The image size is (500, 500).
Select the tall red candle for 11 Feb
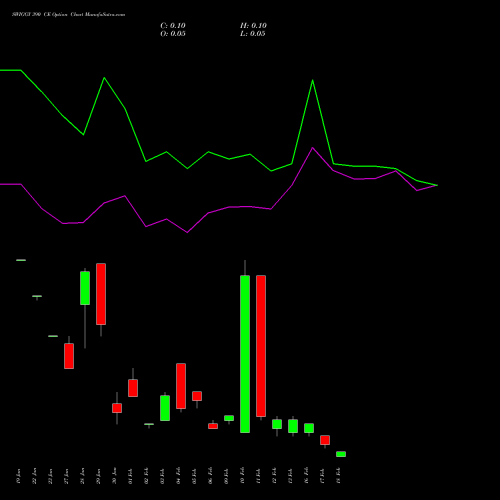click(261, 346)
